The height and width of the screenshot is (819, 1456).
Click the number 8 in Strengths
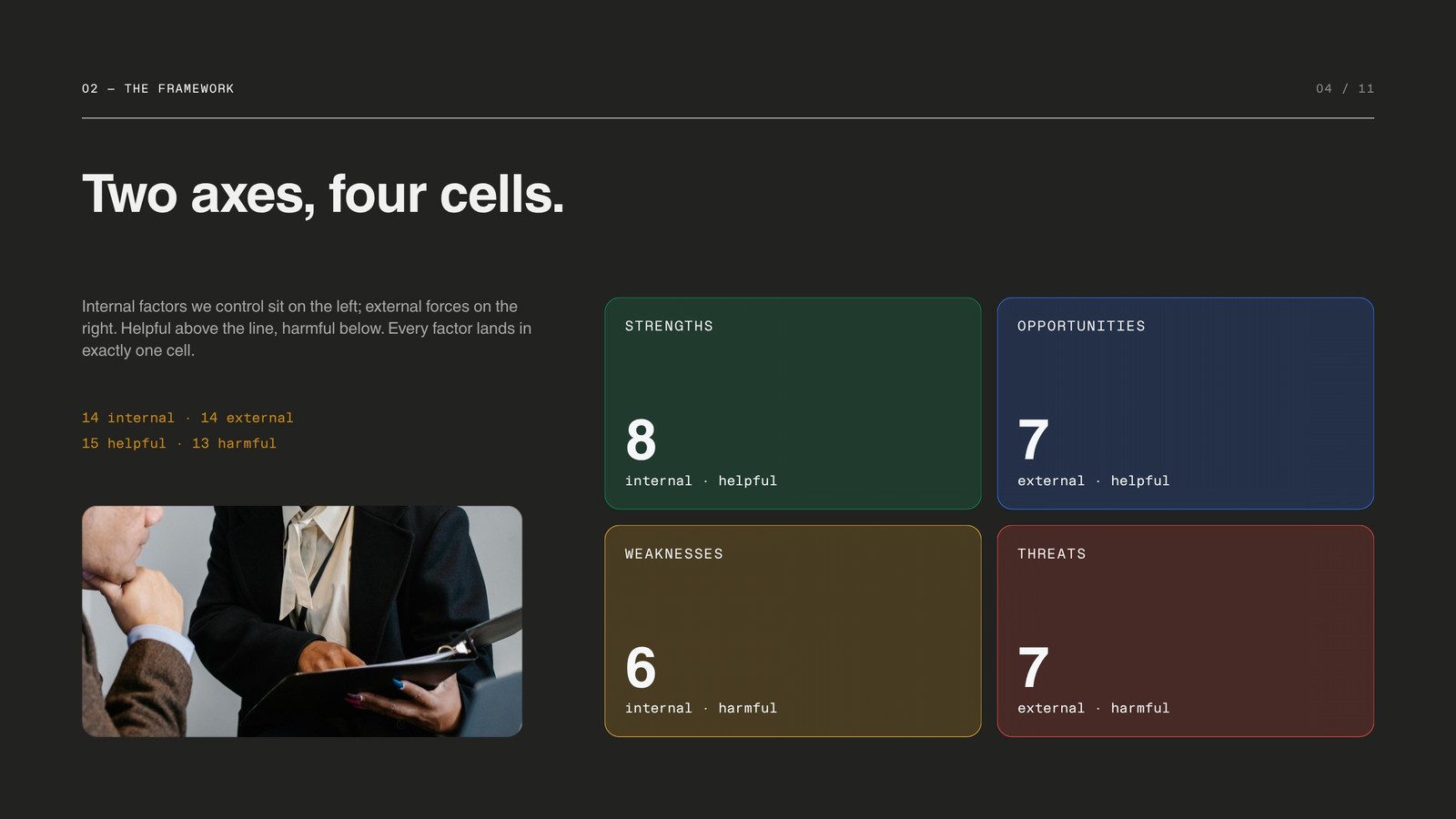[641, 440]
